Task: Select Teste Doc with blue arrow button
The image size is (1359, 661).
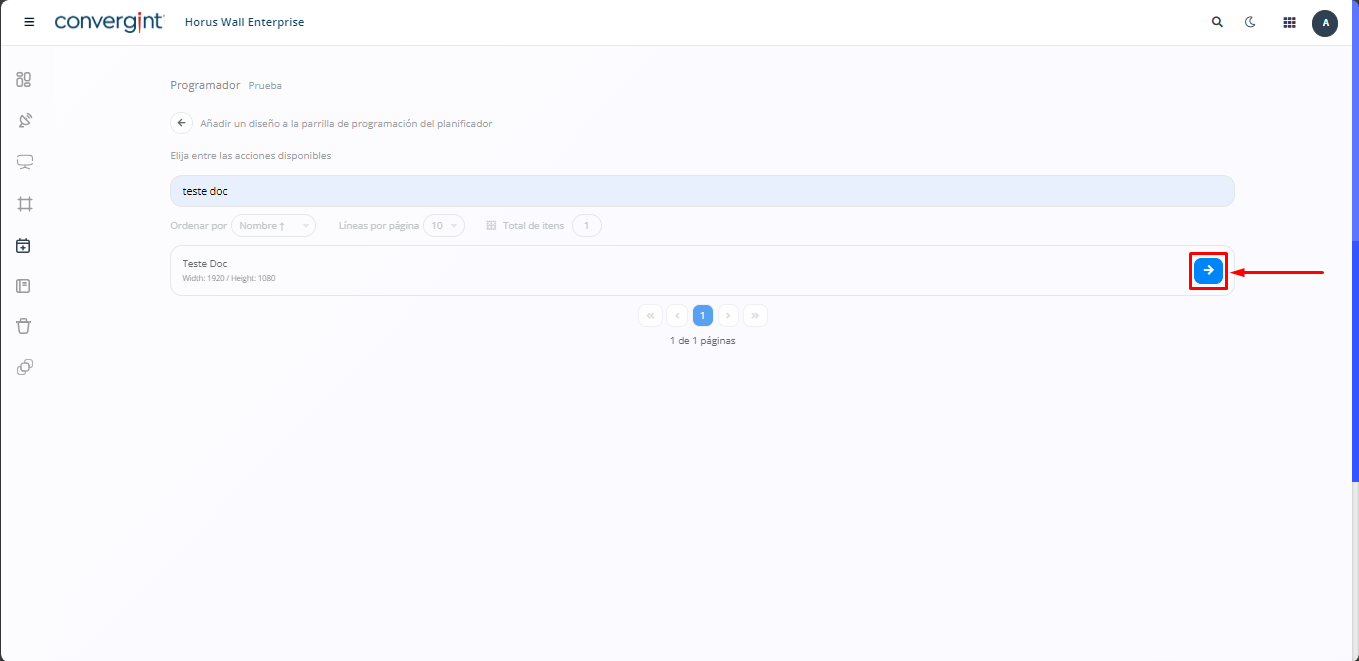Action: point(1208,270)
